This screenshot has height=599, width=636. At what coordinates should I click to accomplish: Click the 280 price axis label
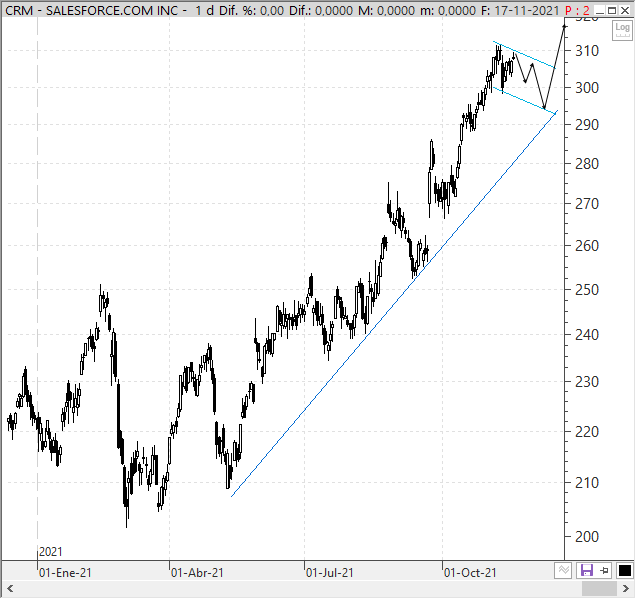click(x=587, y=164)
